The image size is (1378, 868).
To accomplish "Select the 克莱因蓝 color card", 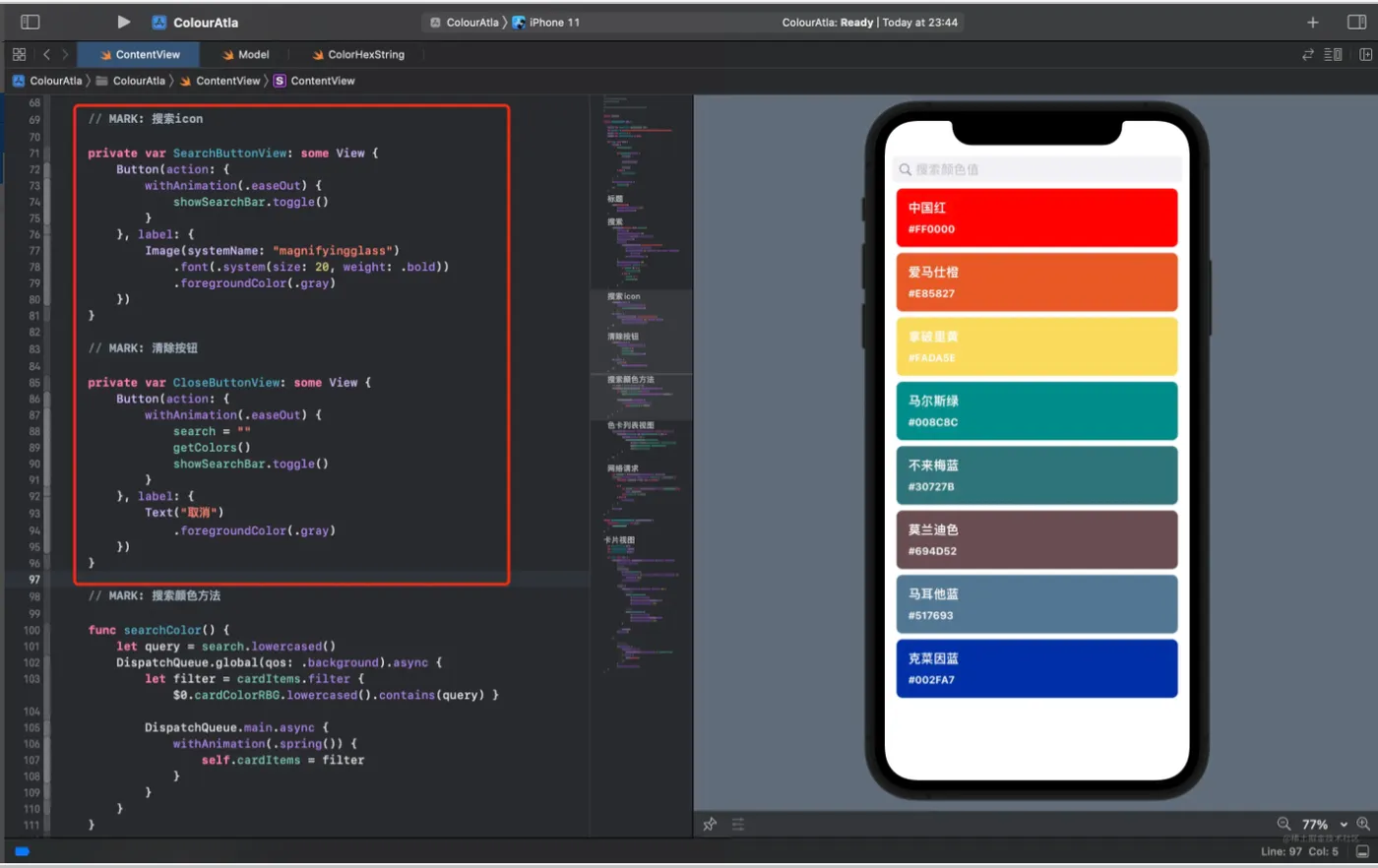I will (1036, 668).
